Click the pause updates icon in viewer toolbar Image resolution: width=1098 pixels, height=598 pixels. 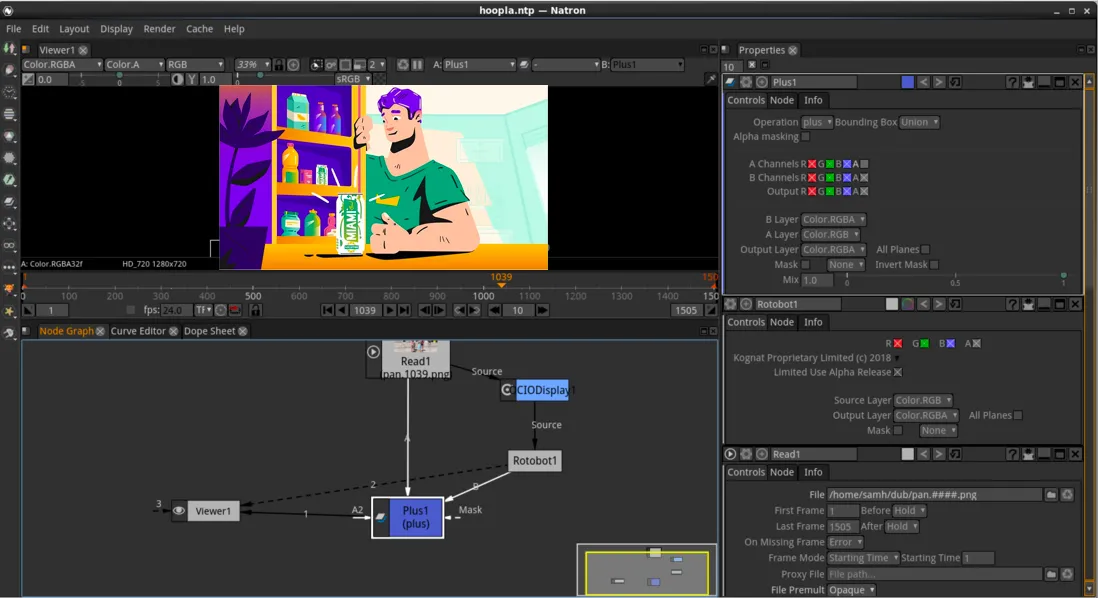pos(417,64)
